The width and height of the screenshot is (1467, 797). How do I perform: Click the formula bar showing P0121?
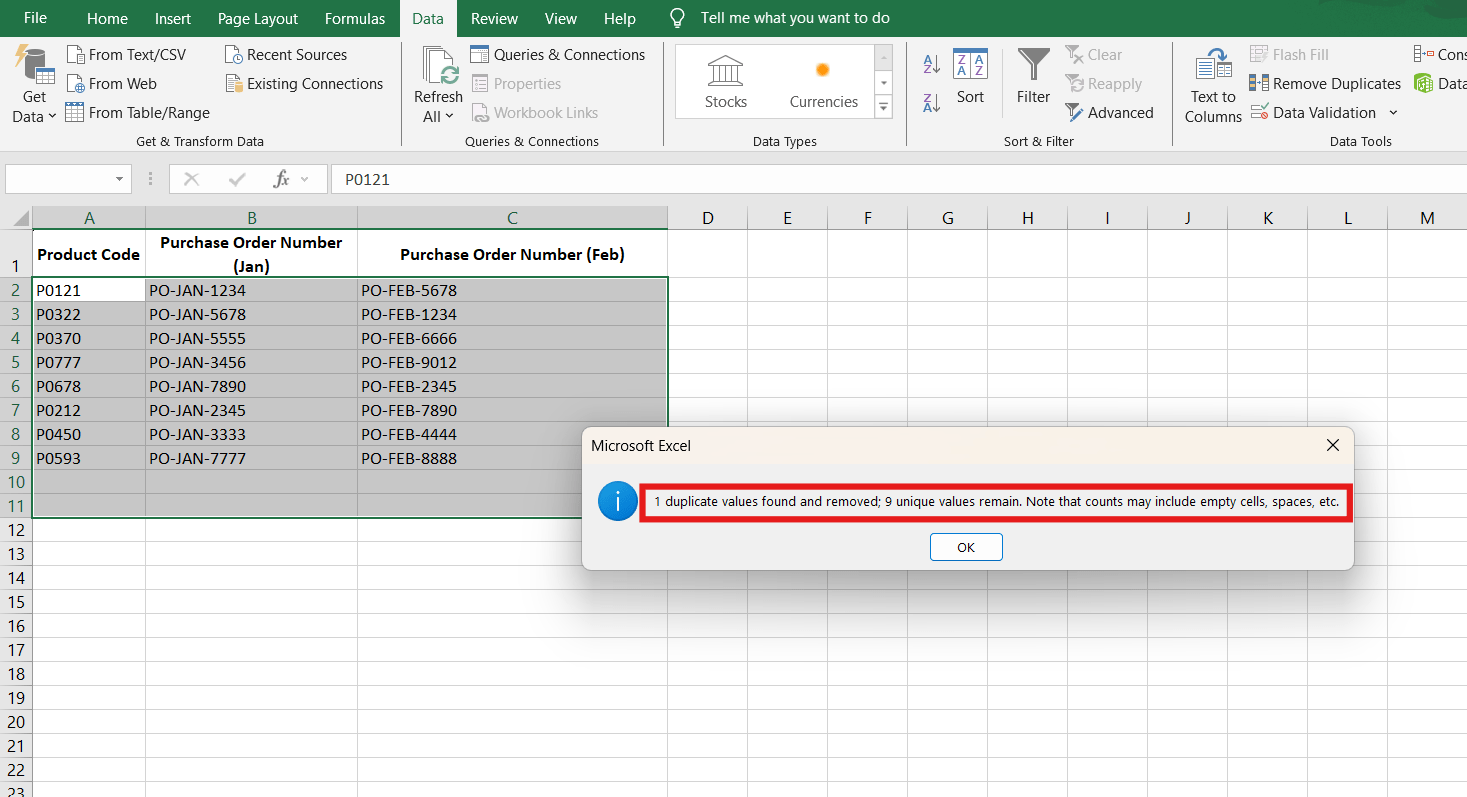(898, 180)
